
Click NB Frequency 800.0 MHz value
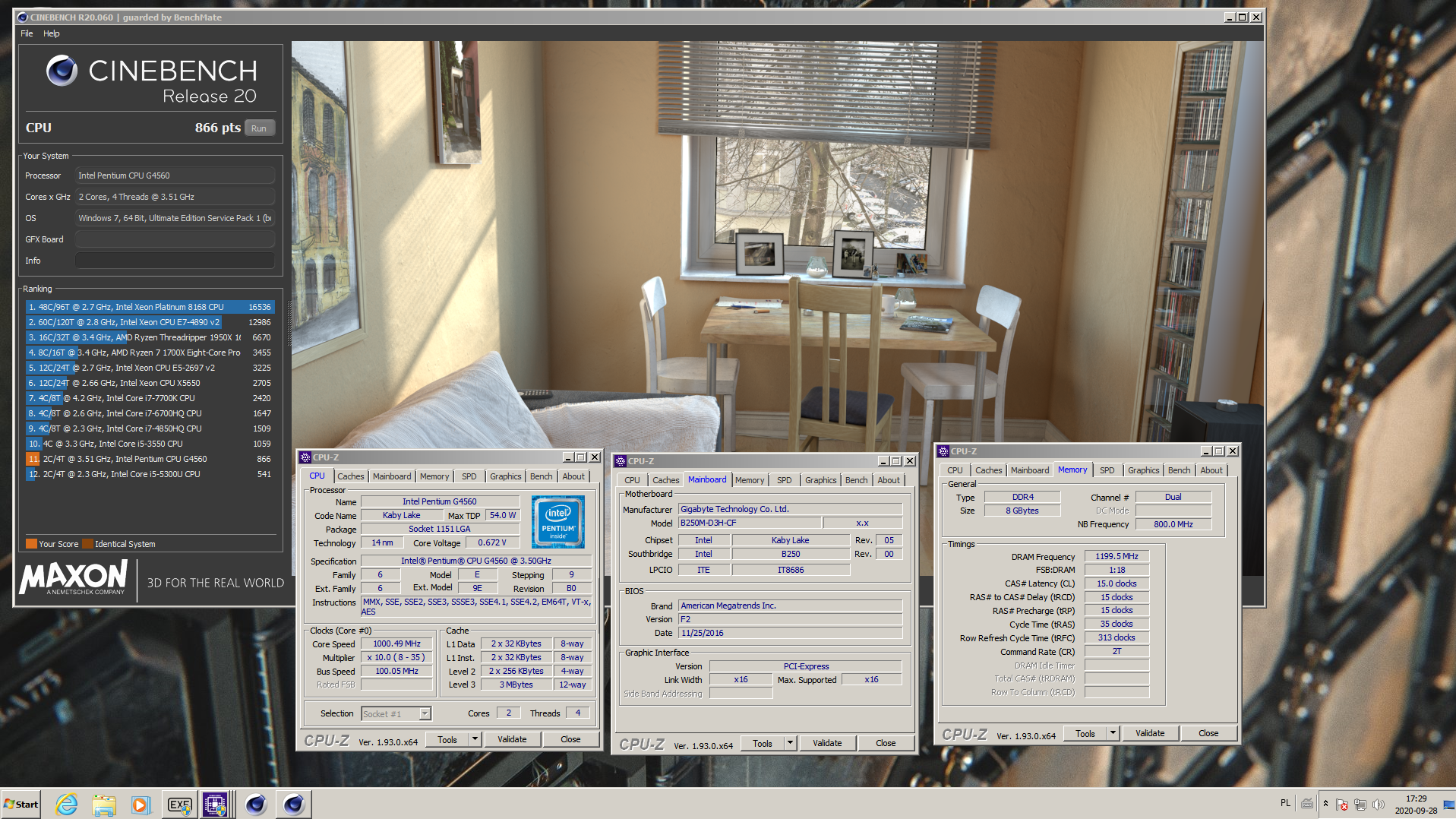point(1173,524)
